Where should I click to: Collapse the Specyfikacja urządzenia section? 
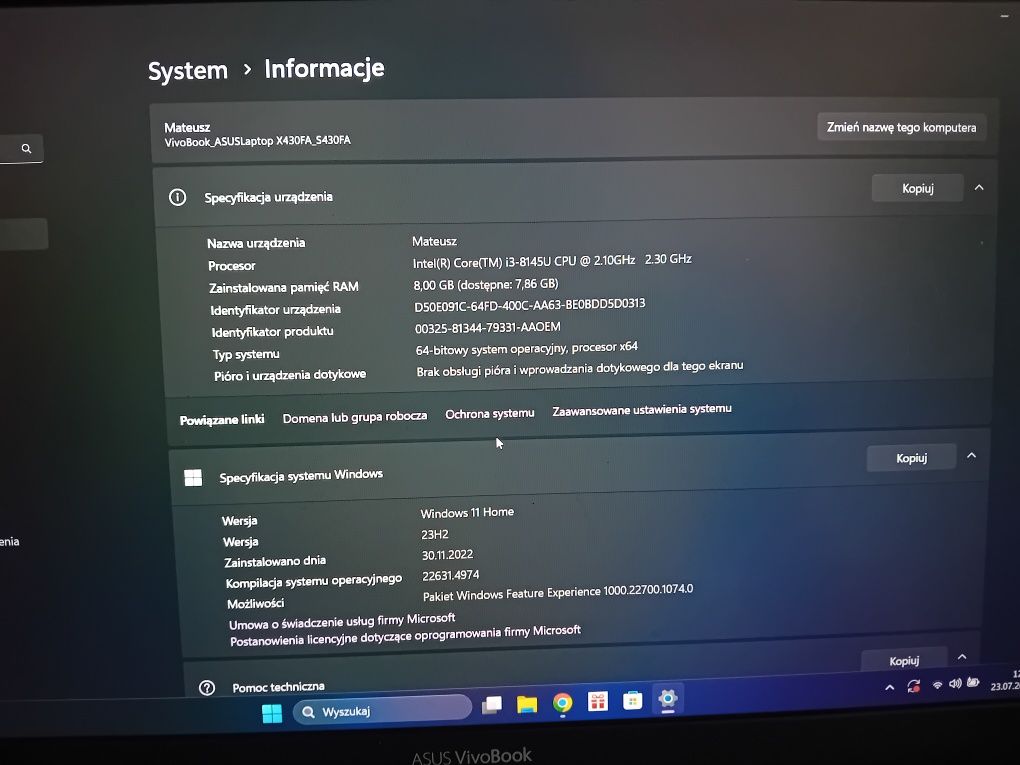(979, 187)
